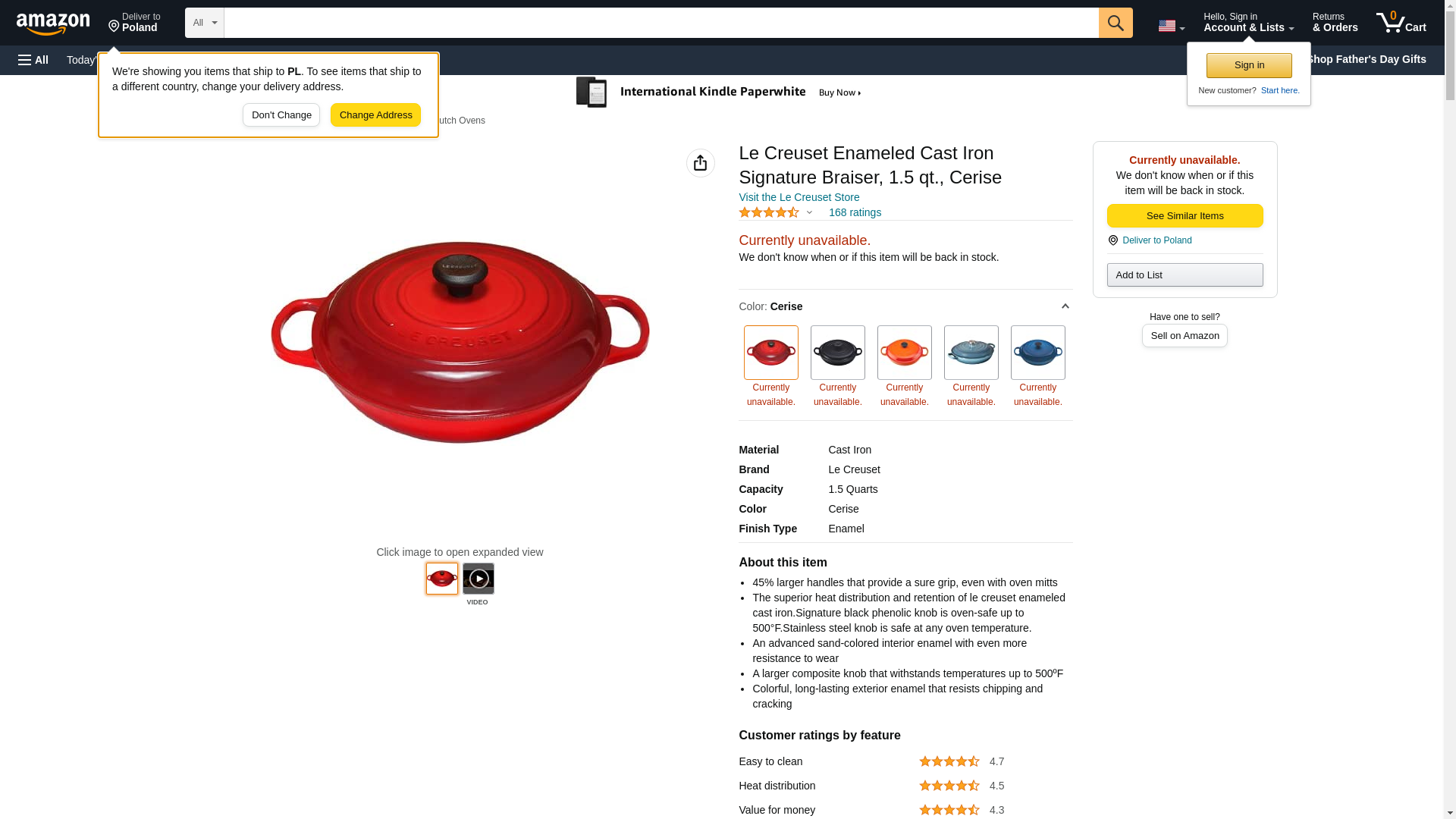Click the Amazon logo
1456x819 pixels.
(53, 24)
